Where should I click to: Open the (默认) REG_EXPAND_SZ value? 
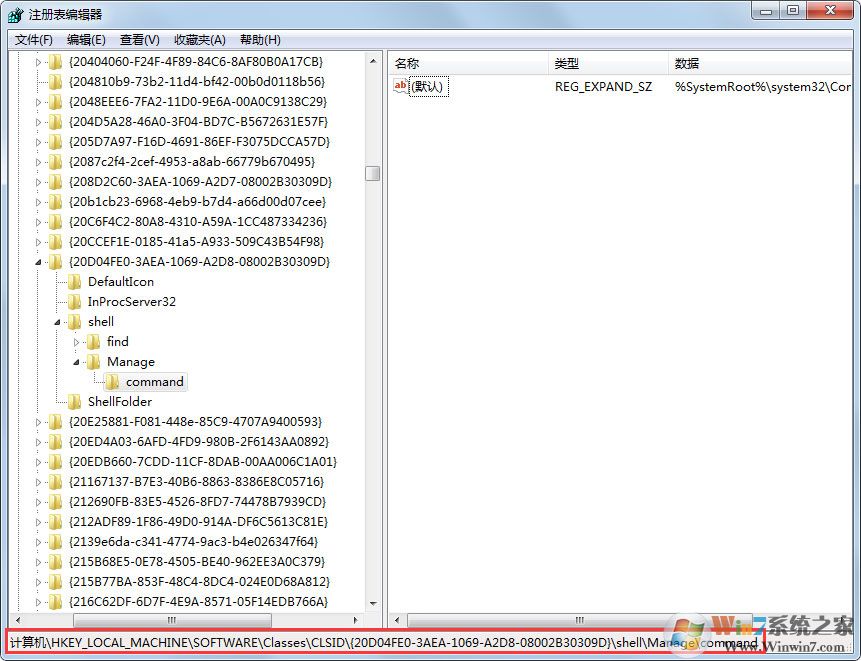pyautogui.click(x=428, y=86)
